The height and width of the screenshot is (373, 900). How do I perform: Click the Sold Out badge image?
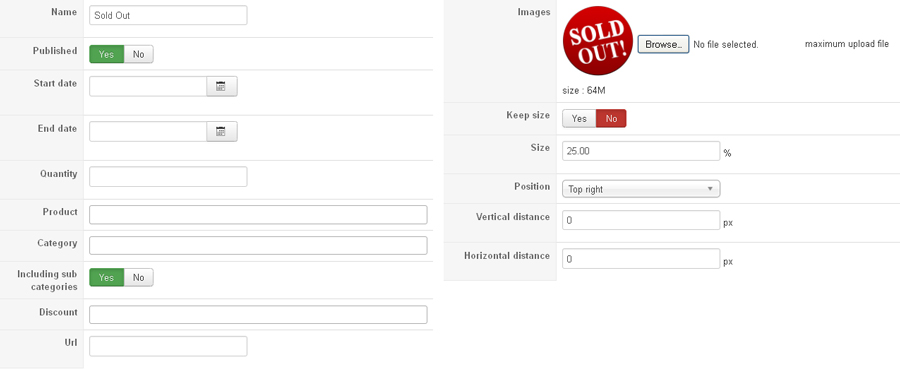tap(598, 40)
